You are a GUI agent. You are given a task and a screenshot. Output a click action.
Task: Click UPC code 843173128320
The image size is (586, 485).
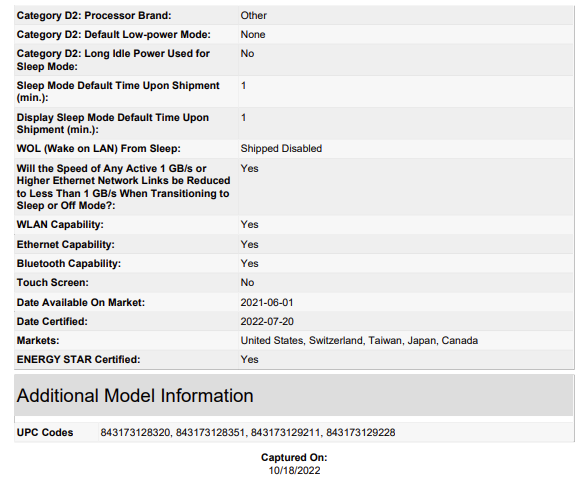(135, 432)
